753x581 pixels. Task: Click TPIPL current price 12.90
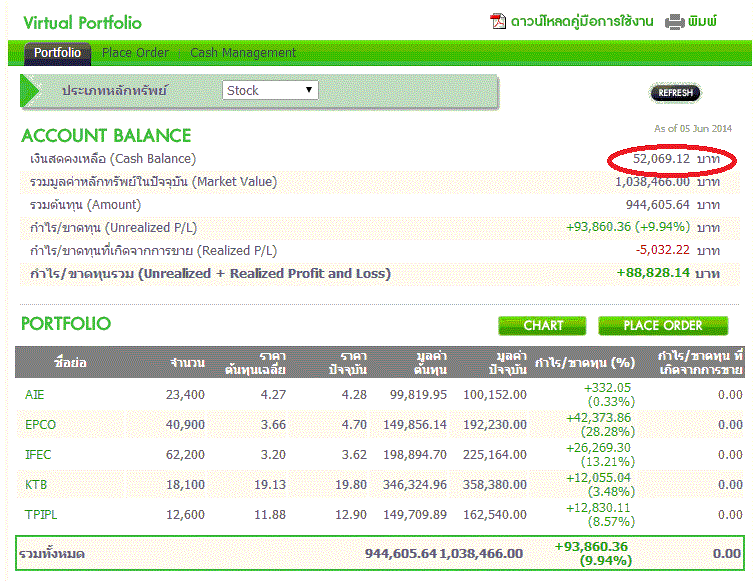351,515
